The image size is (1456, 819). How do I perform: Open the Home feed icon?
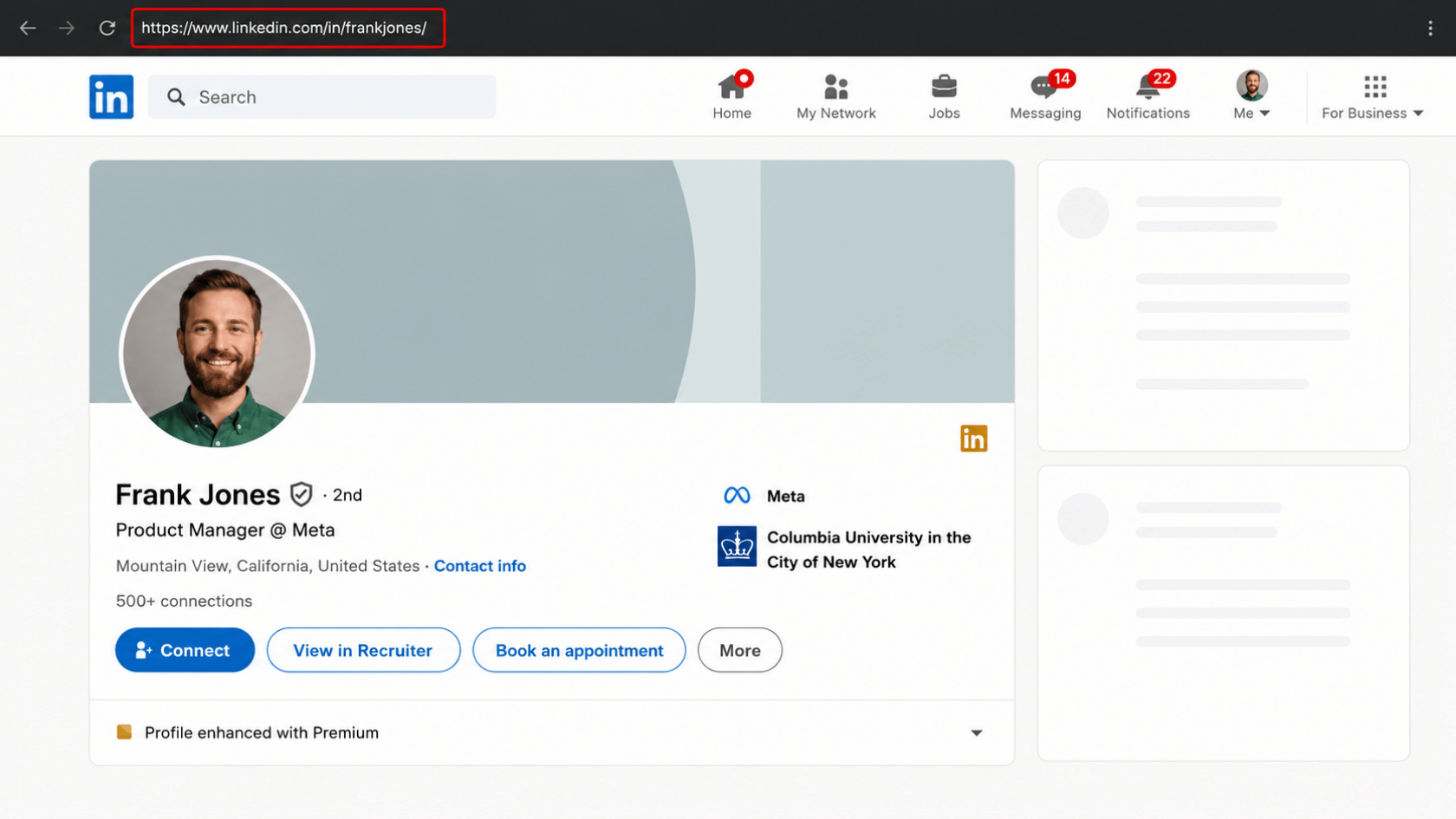pos(732,88)
